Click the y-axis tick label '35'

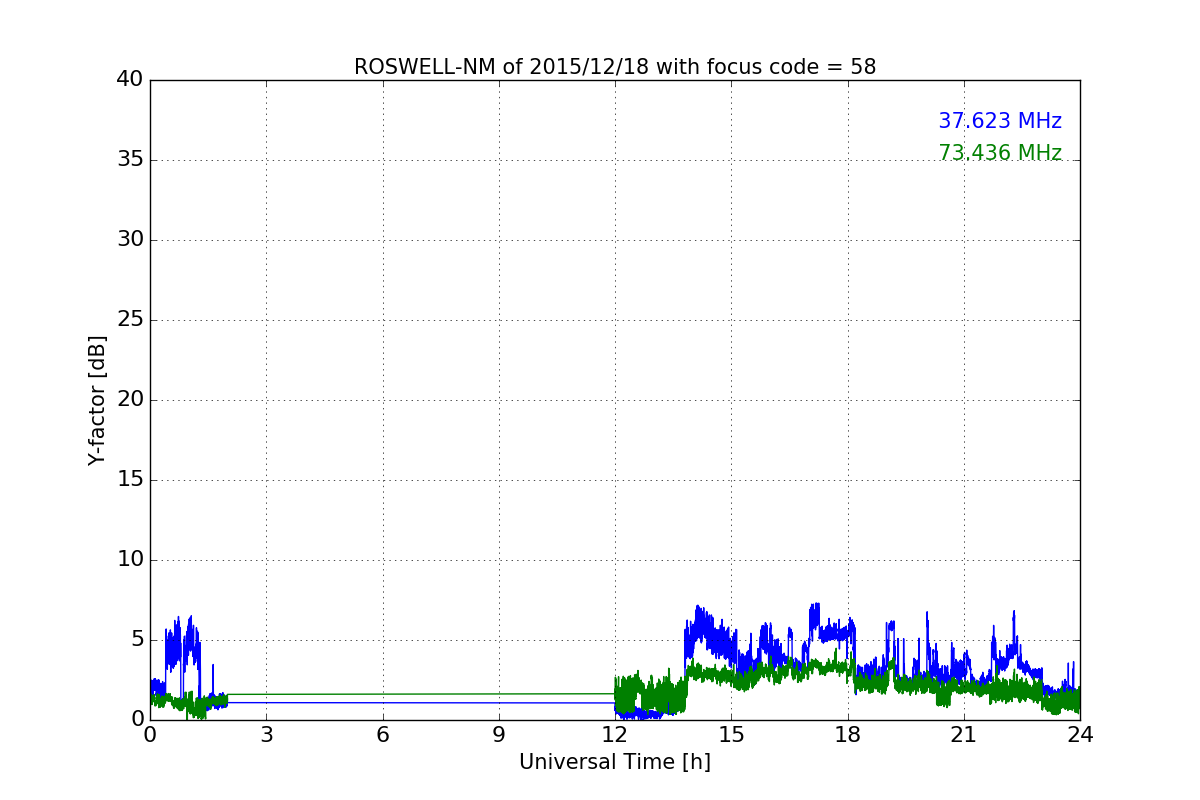(x=130, y=160)
